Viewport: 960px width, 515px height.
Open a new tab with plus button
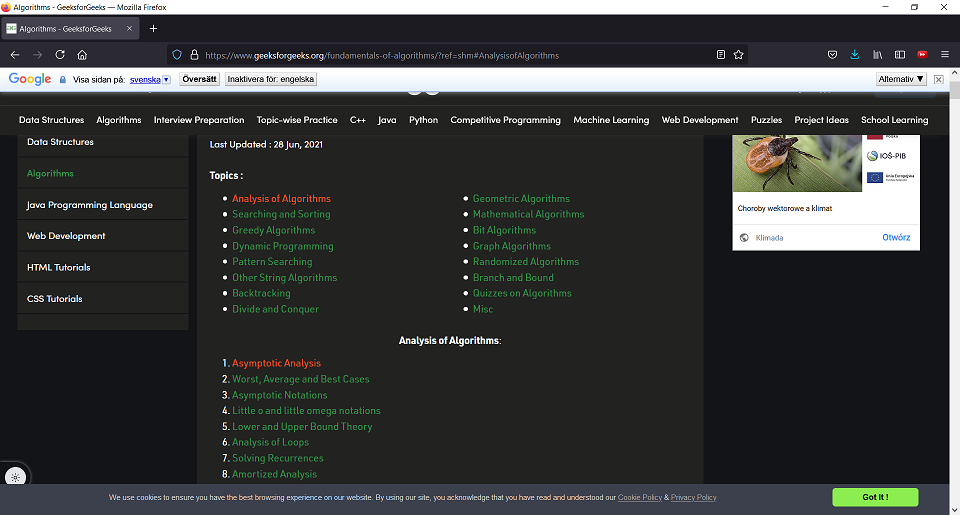coord(153,29)
